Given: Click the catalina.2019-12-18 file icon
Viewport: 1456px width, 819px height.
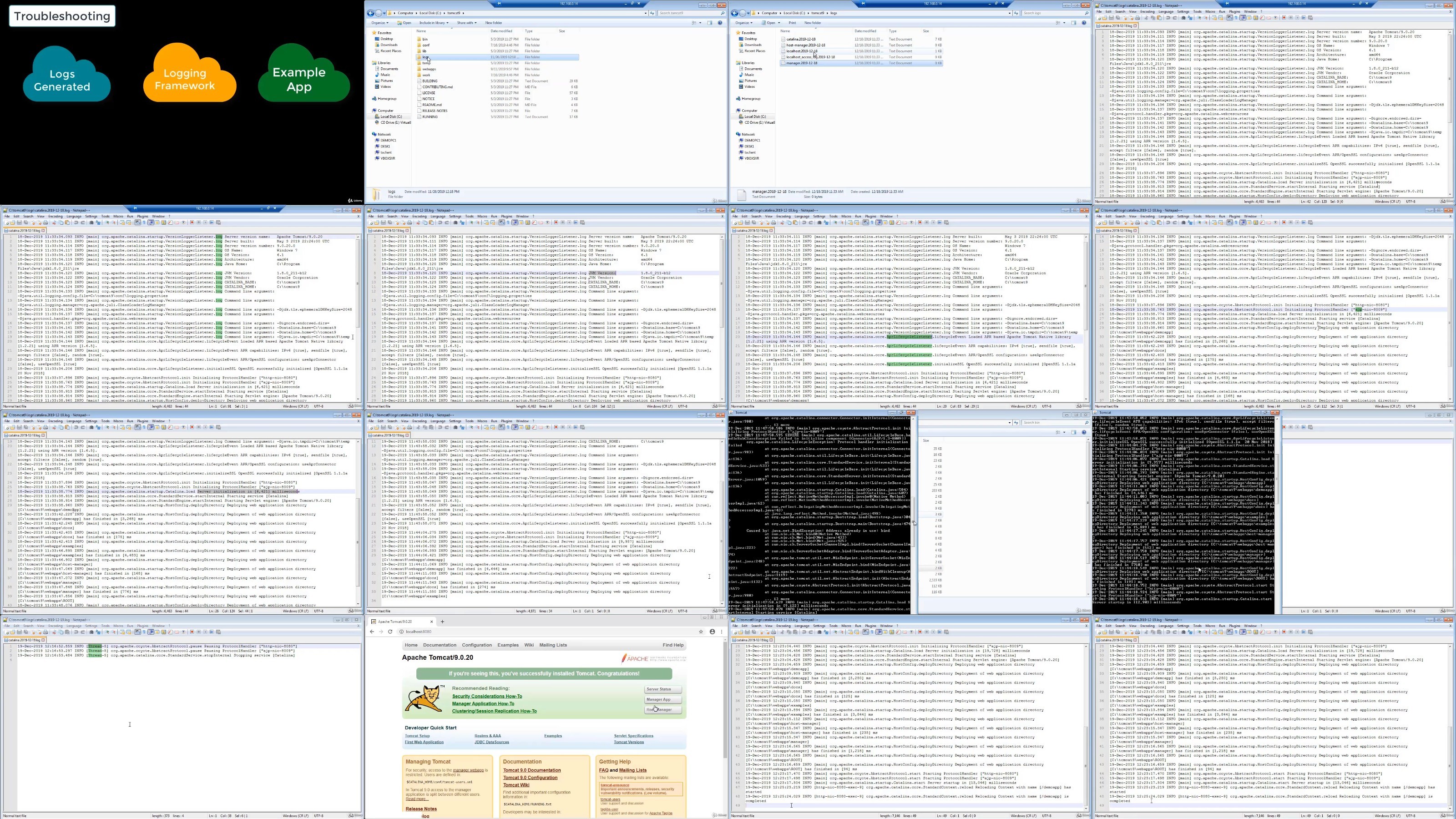Looking at the screenshot, I should 784,39.
